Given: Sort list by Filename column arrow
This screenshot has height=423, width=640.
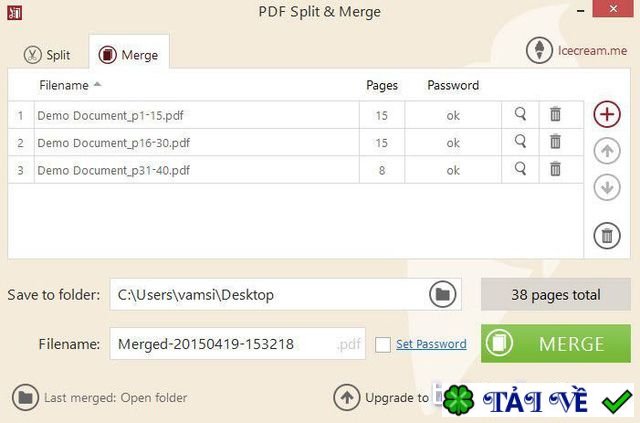Looking at the screenshot, I should tap(97, 85).
